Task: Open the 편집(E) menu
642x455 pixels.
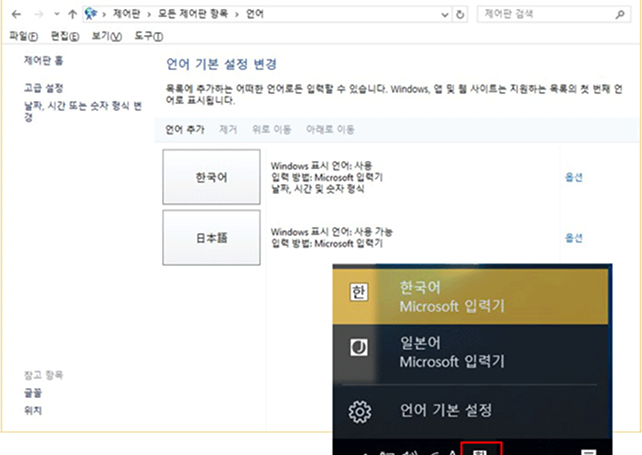Action: pyautogui.click(x=65, y=36)
